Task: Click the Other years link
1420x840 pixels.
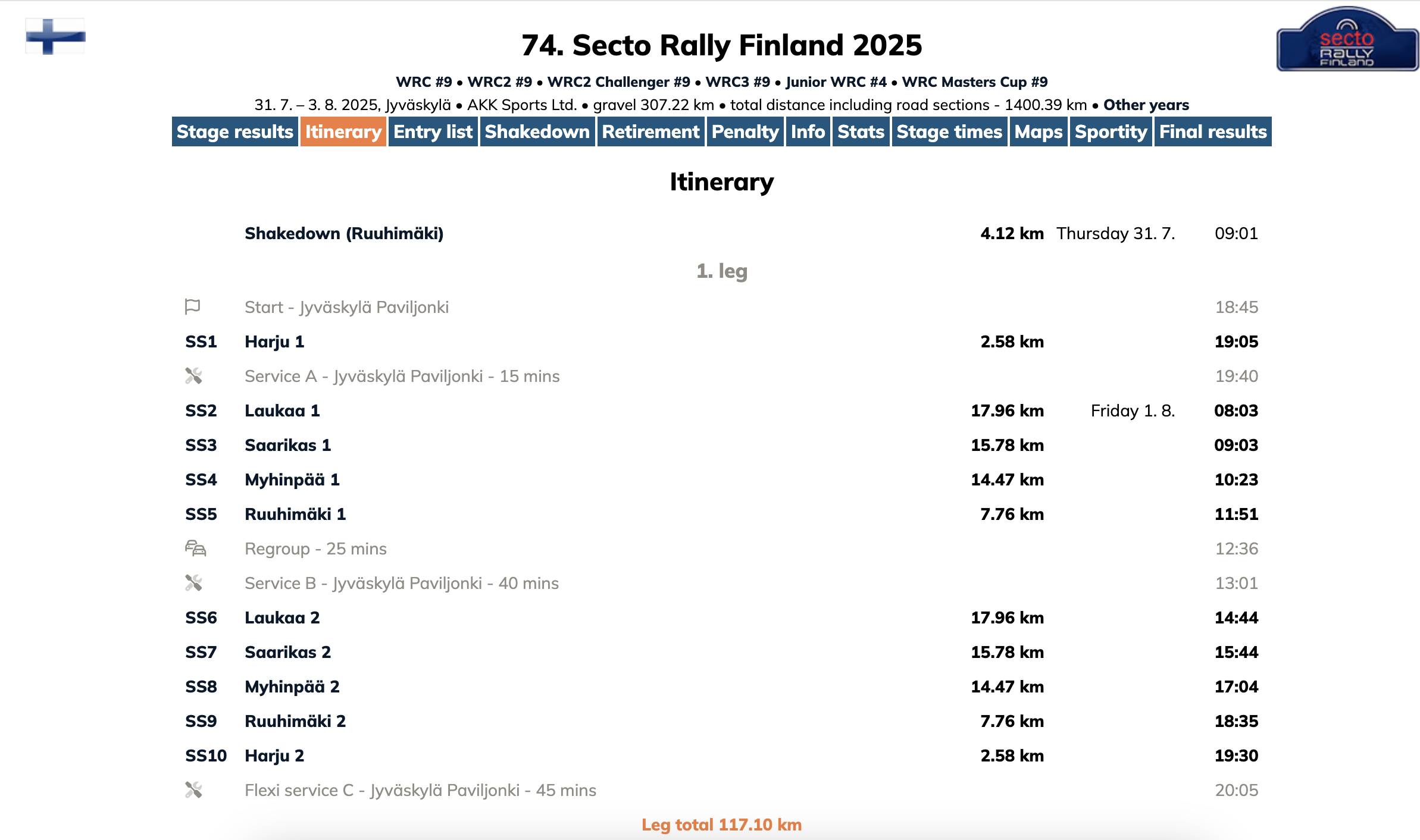Action: pyautogui.click(x=1146, y=105)
